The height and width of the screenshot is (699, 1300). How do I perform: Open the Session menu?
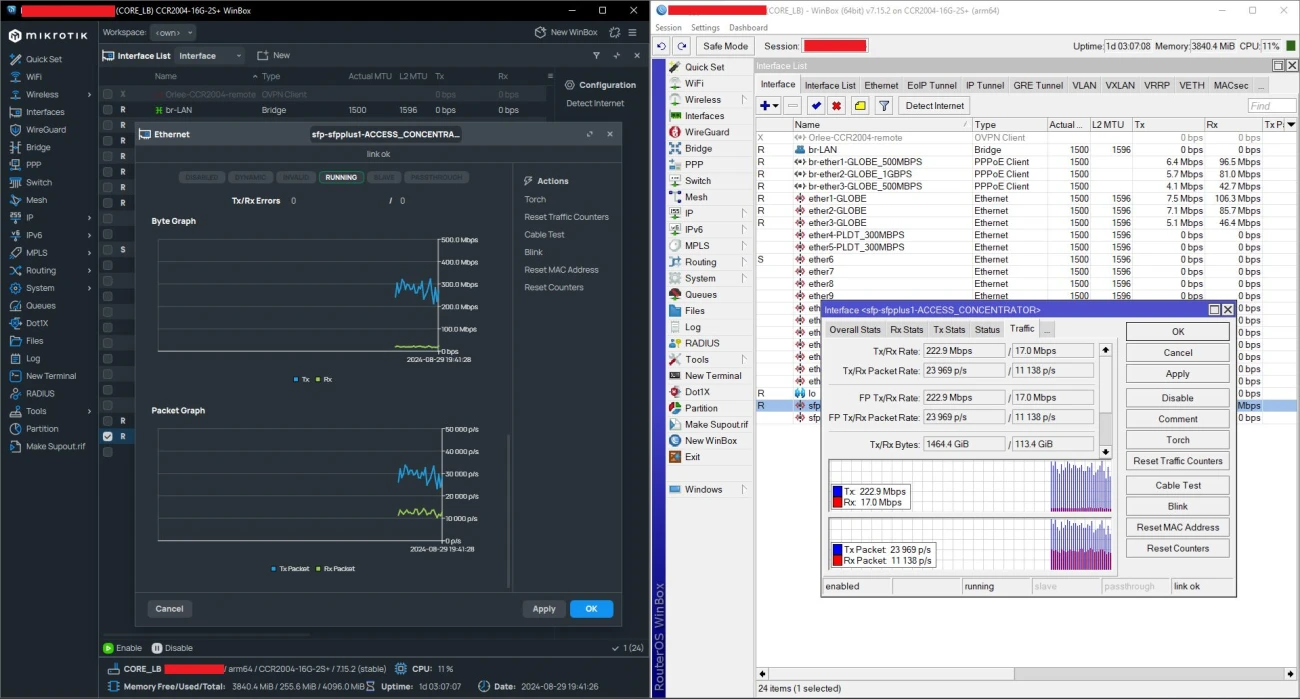tap(668, 28)
